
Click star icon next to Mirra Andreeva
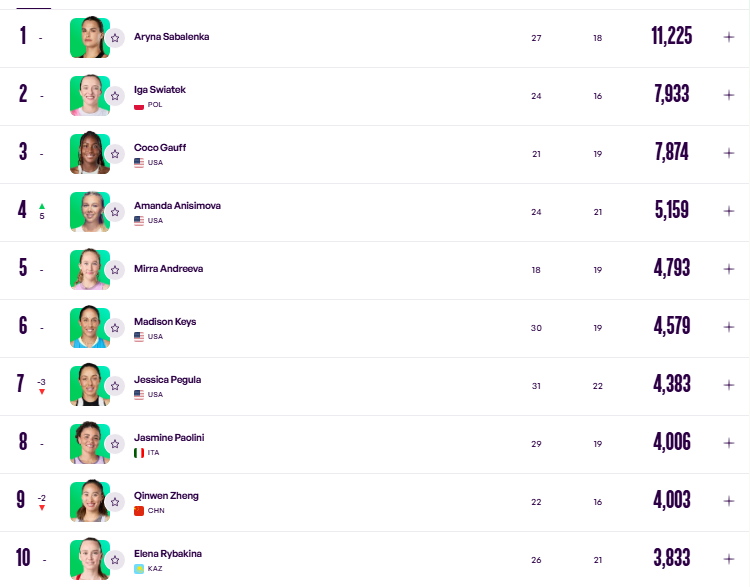[115, 270]
